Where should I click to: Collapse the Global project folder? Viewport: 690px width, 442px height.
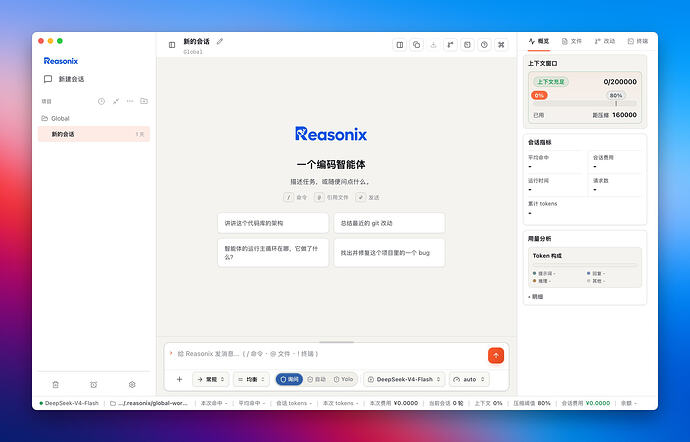55,118
